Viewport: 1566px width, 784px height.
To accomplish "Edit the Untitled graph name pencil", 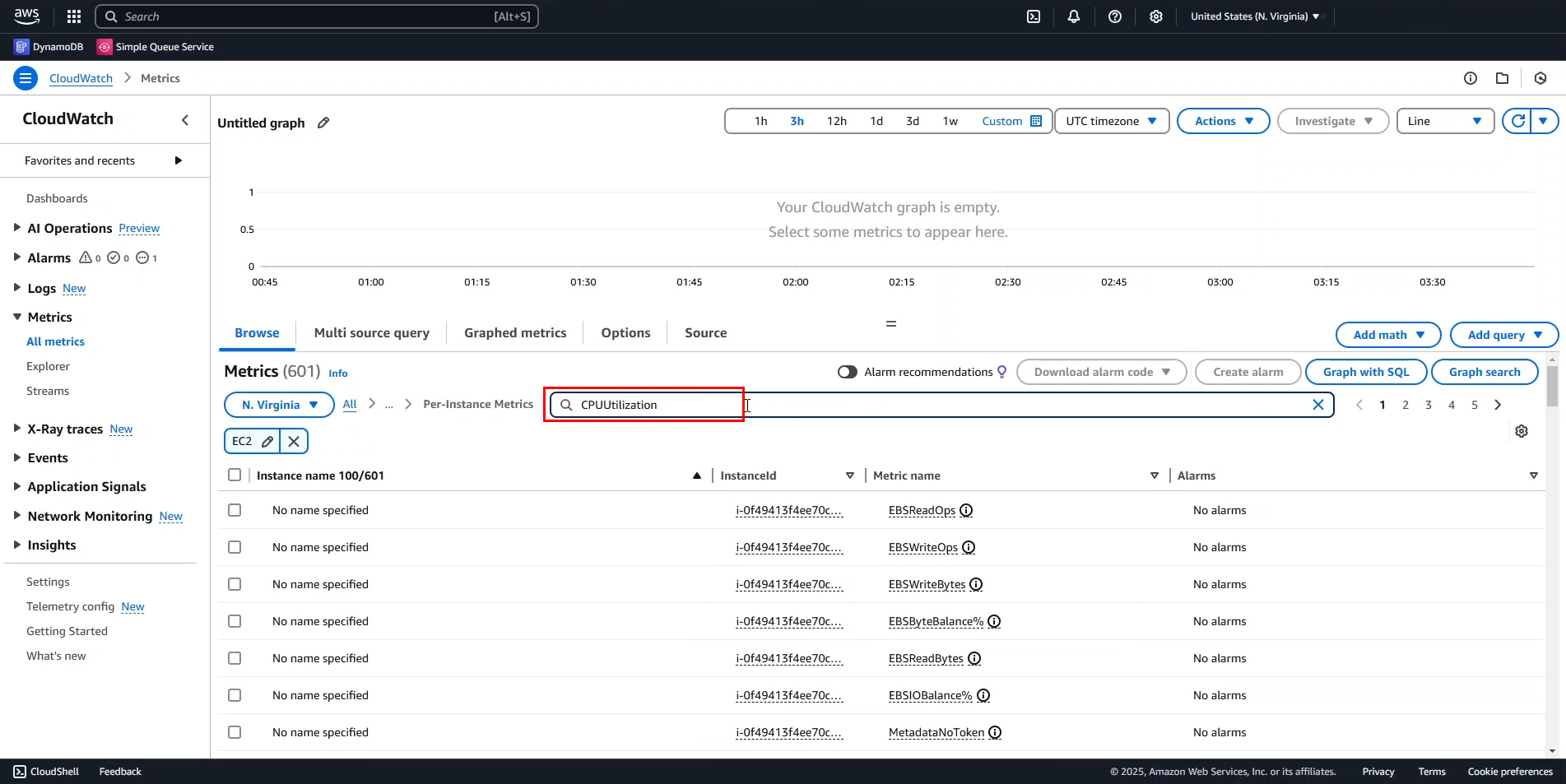I will click(x=323, y=123).
